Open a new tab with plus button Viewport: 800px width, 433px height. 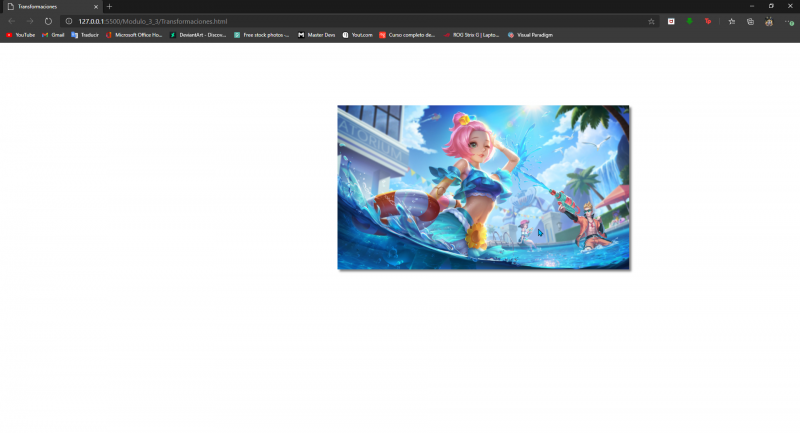click(x=109, y=6)
